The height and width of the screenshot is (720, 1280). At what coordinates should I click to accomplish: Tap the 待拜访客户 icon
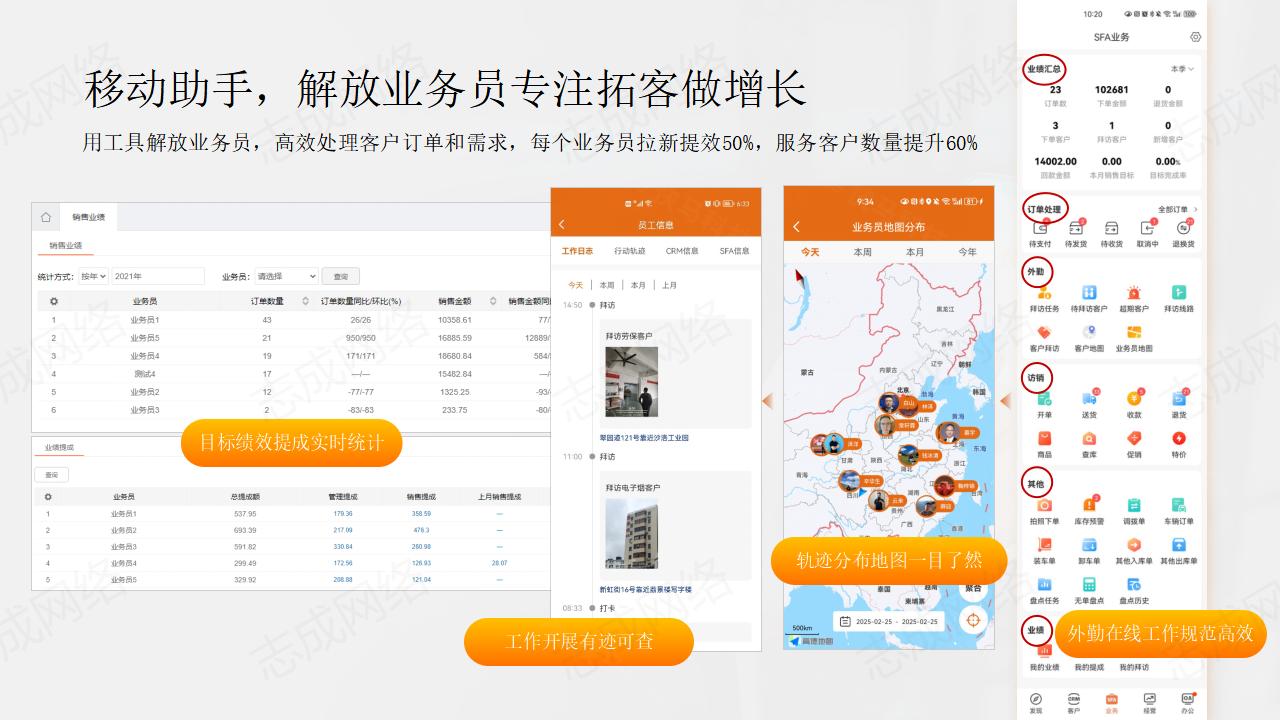coord(1089,293)
